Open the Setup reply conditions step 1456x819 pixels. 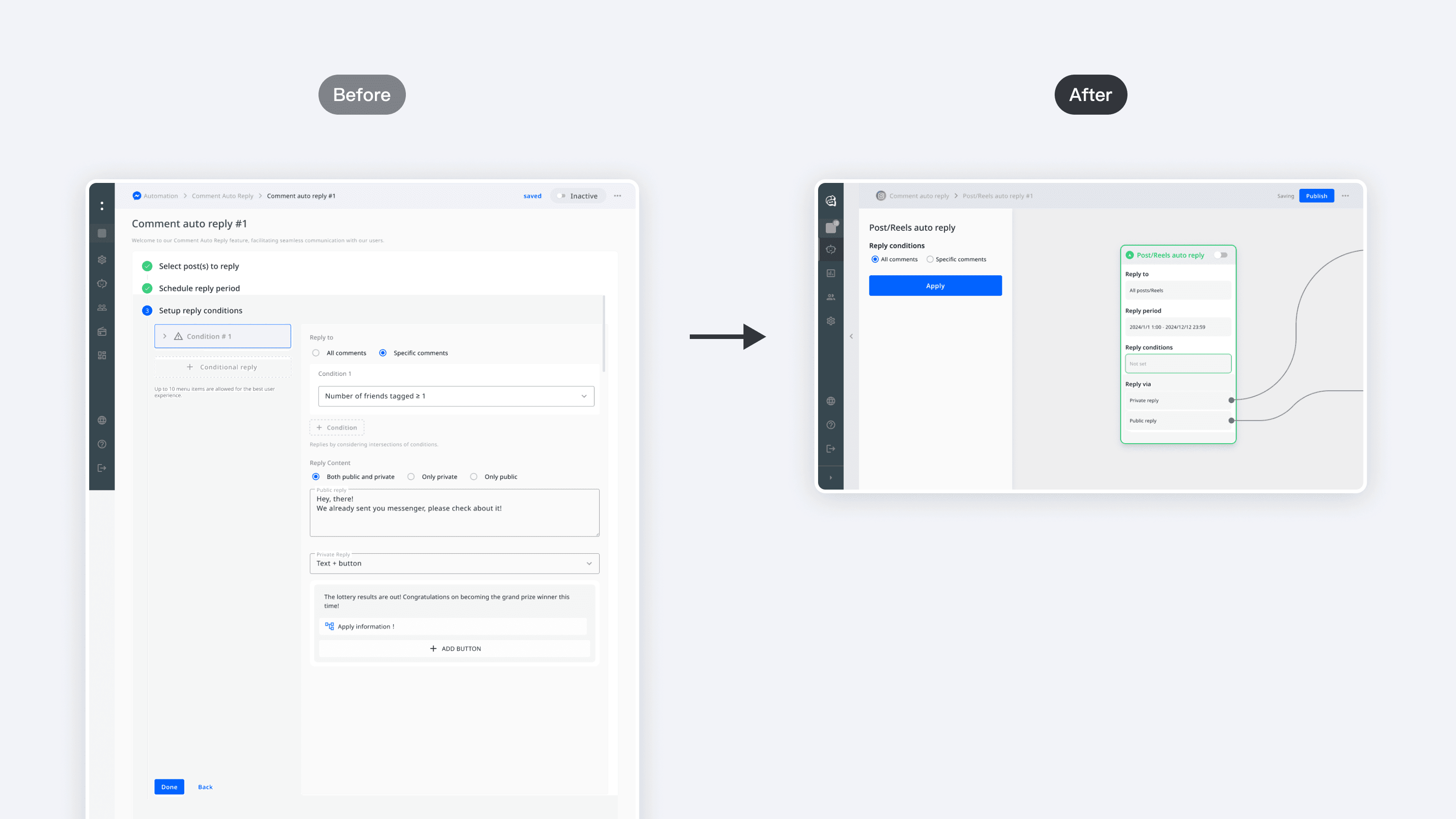pyautogui.click(x=201, y=310)
